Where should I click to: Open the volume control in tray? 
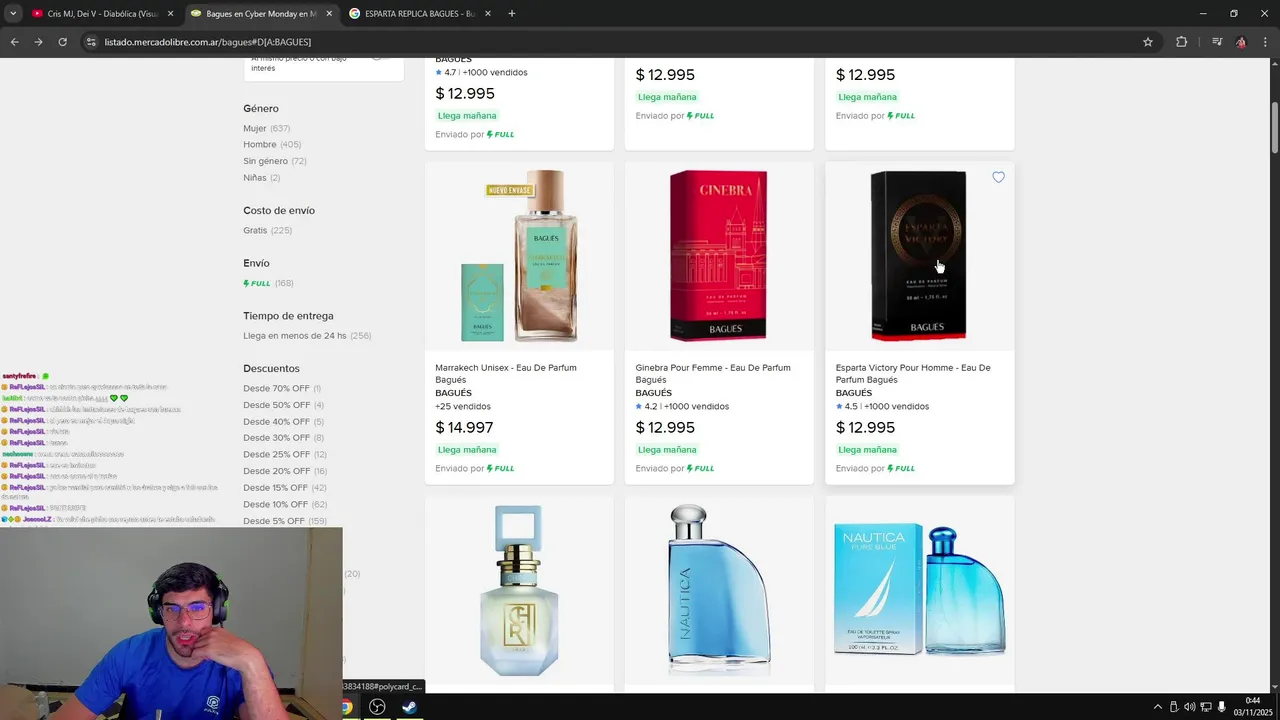(1190, 707)
